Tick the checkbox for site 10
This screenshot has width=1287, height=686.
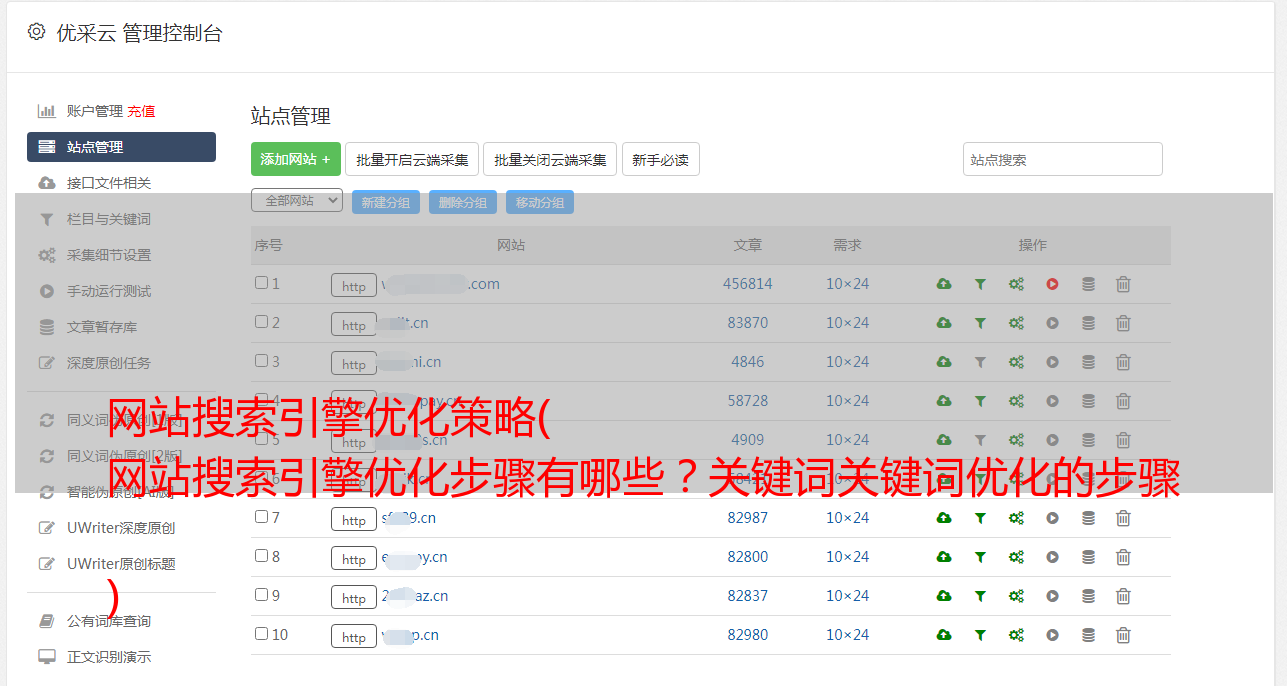click(261, 634)
